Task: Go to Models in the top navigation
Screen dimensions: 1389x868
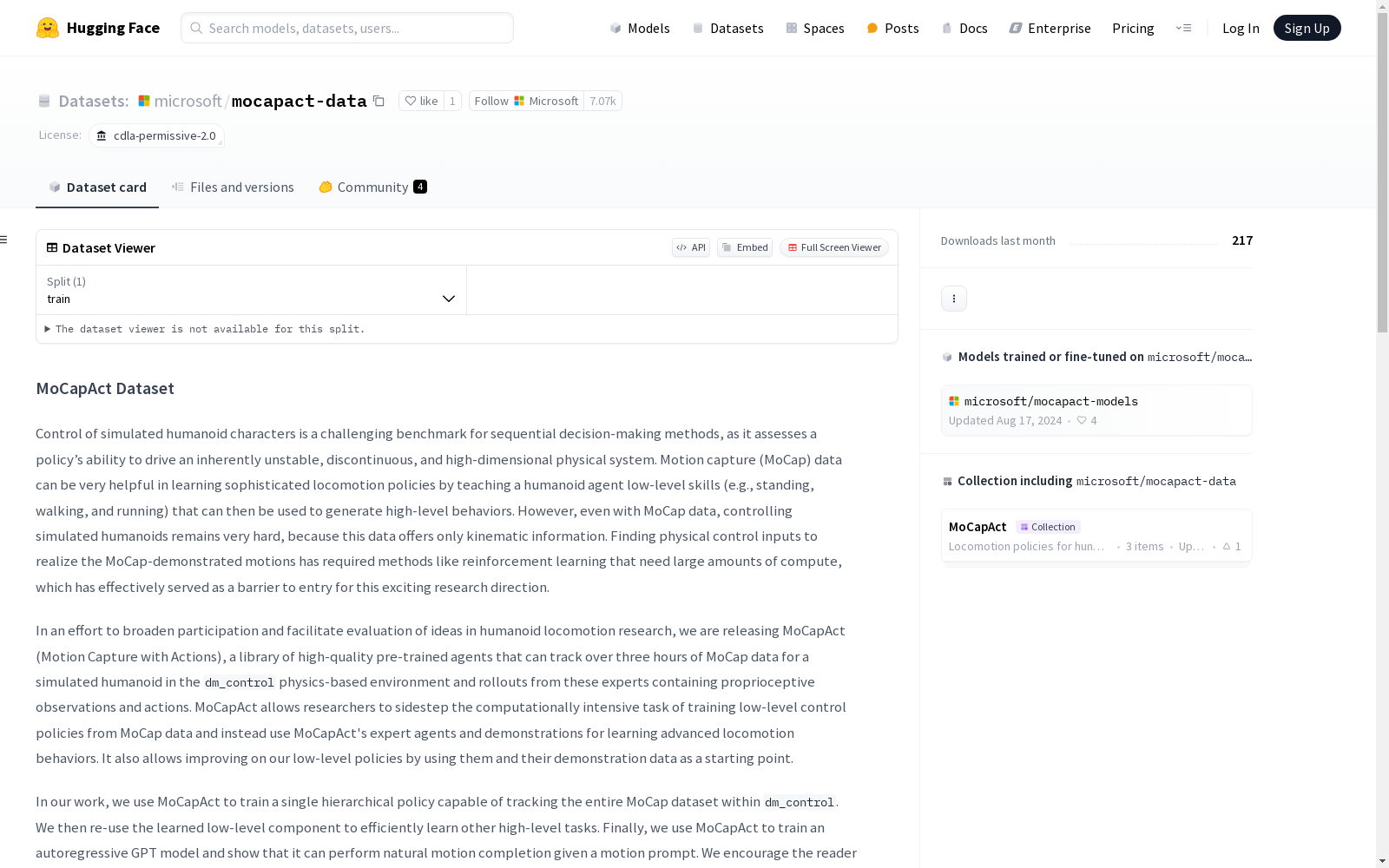Action: pos(640,28)
